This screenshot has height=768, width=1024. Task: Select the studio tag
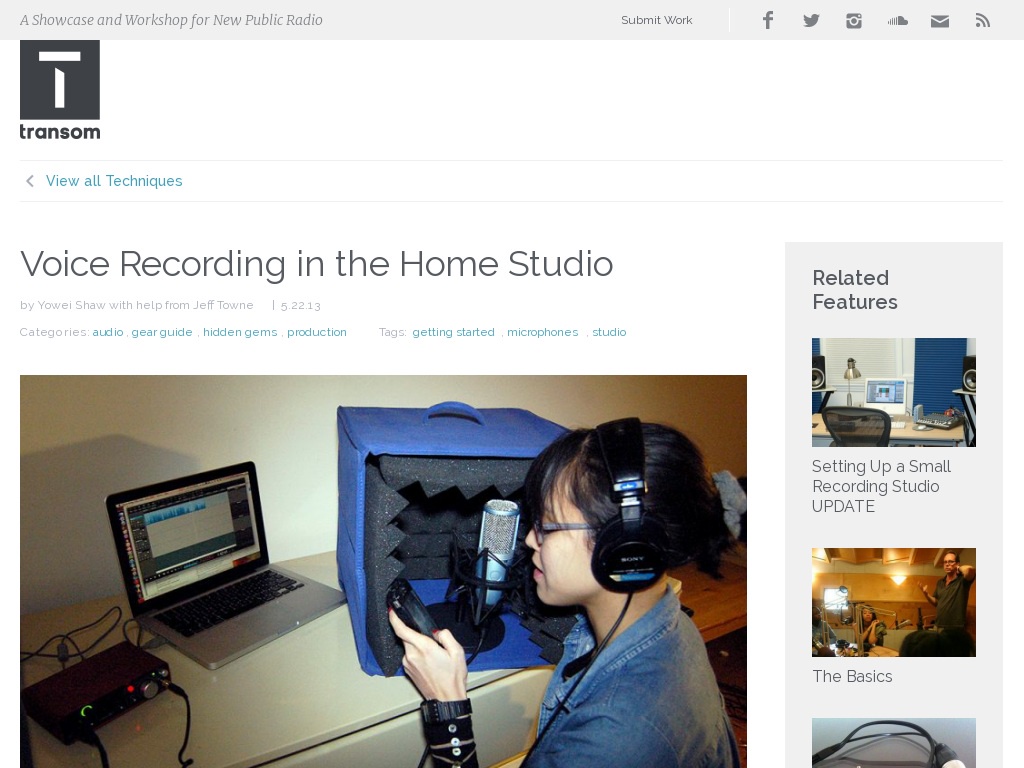click(609, 332)
